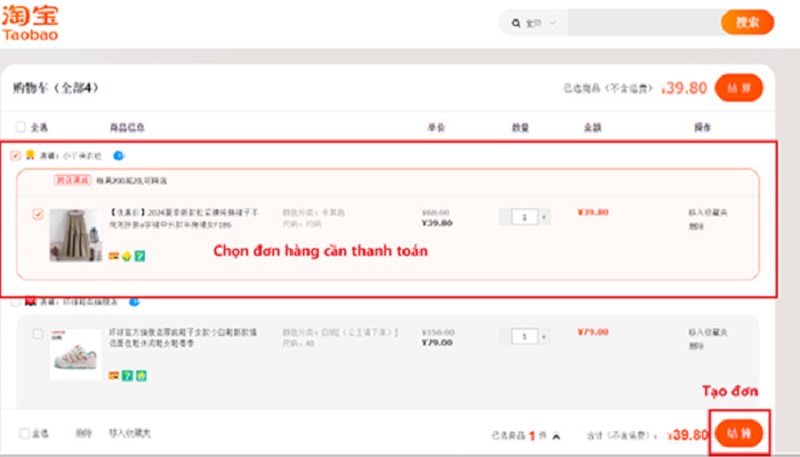Click the sneaker quantity input field
This screenshot has width=800, height=457.
[x=524, y=337]
